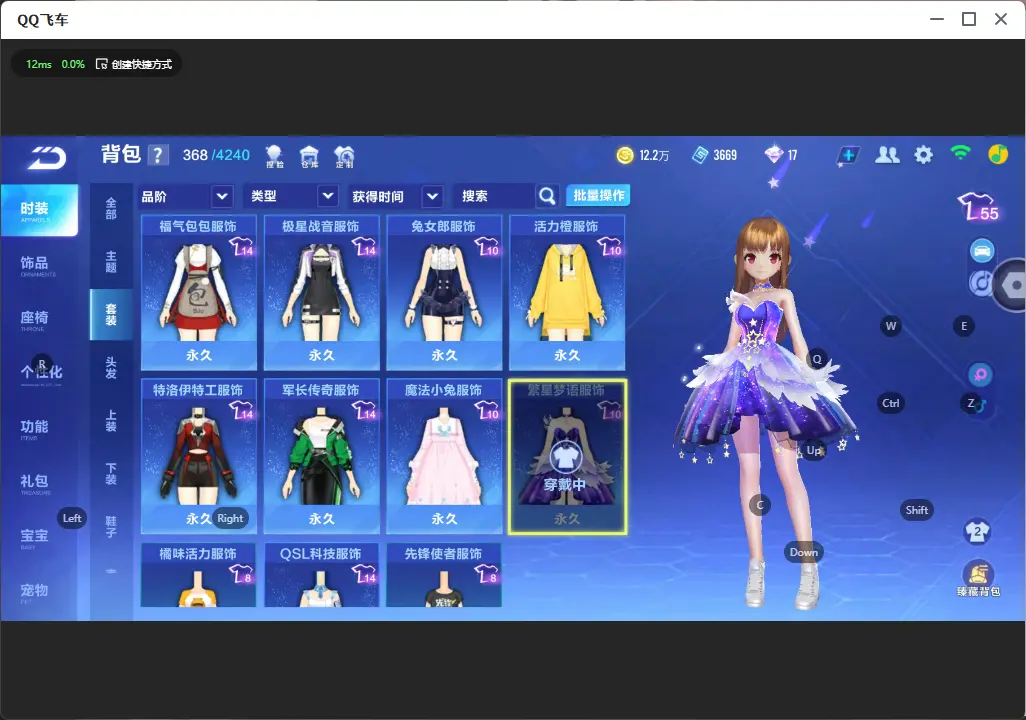Click the 368/4240 backpack capacity counter
The width and height of the screenshot is (1026, 720).
pyautogui.click(x=216, y=155)
